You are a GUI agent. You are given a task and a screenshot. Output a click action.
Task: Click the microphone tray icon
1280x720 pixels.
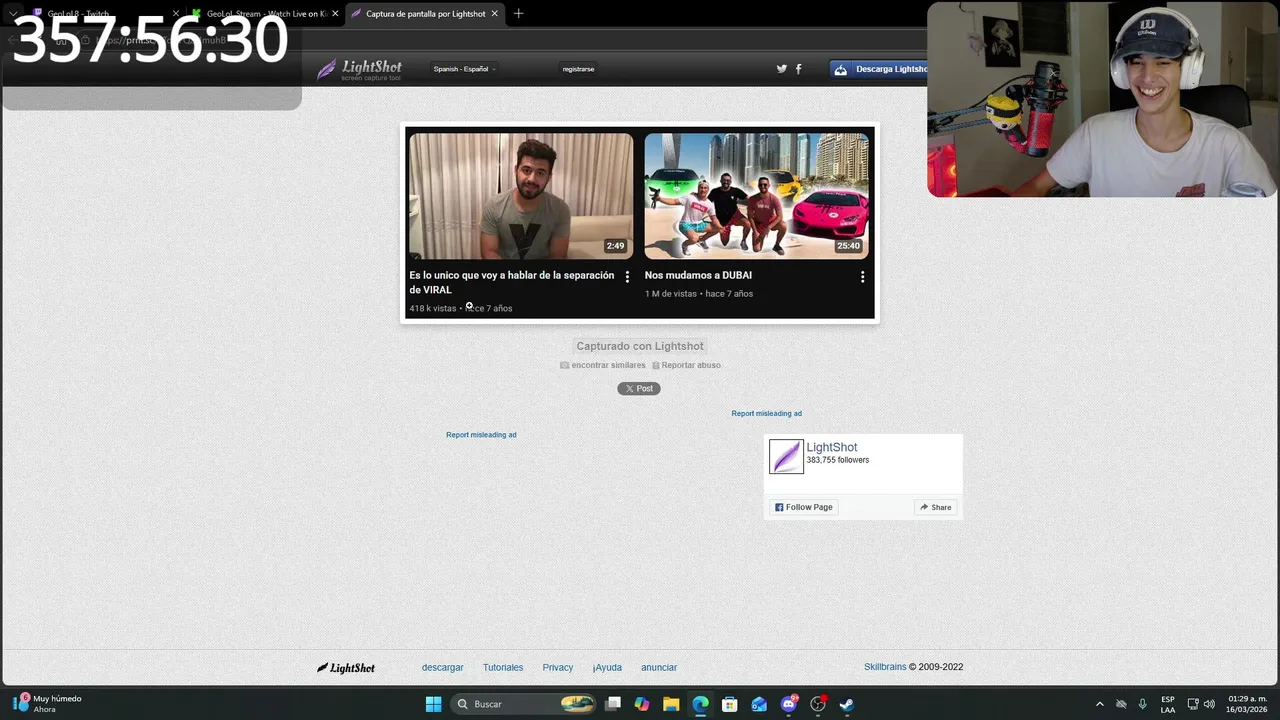[1142, 704]
